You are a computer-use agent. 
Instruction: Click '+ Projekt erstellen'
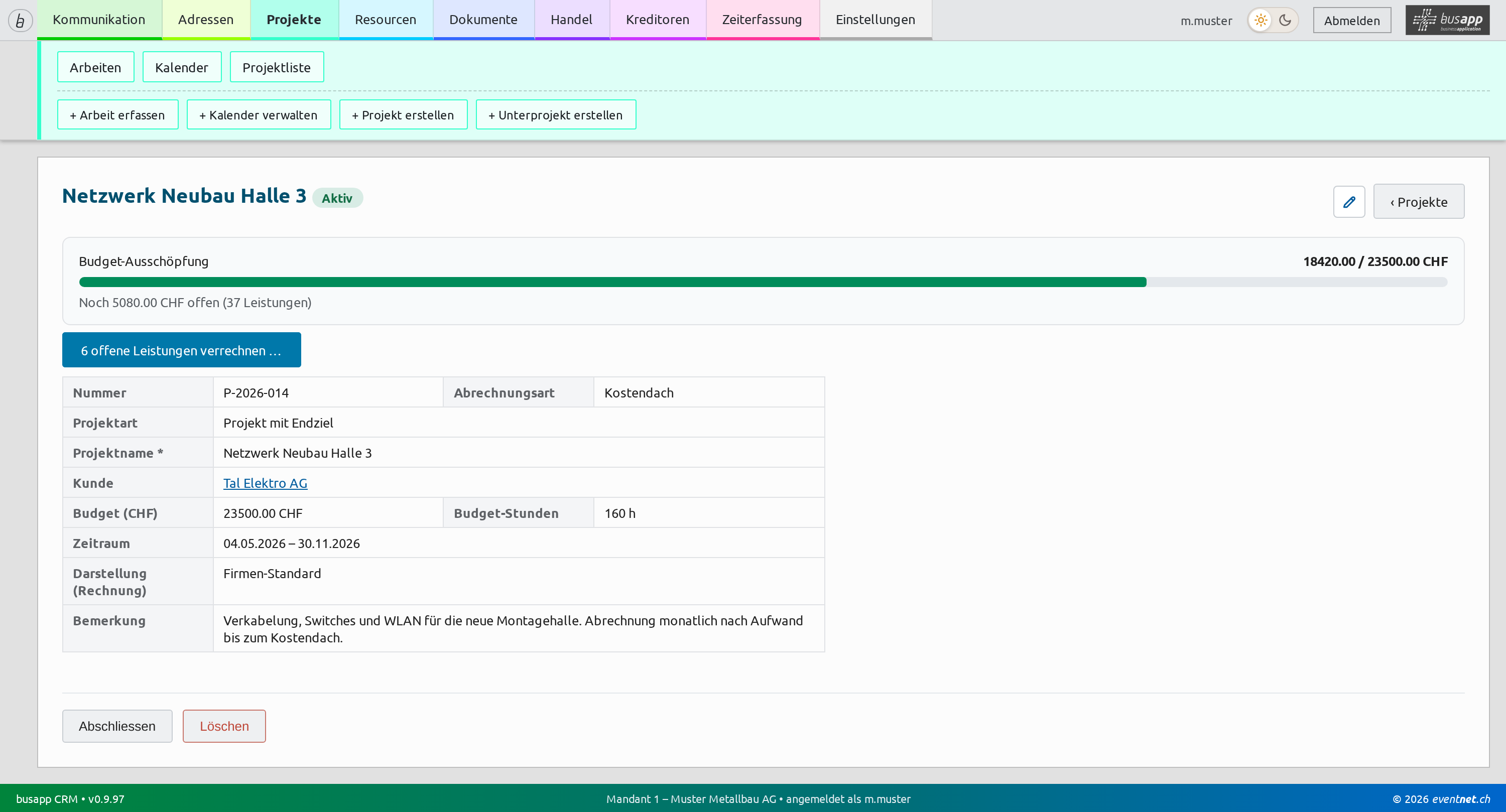[403, 114]
